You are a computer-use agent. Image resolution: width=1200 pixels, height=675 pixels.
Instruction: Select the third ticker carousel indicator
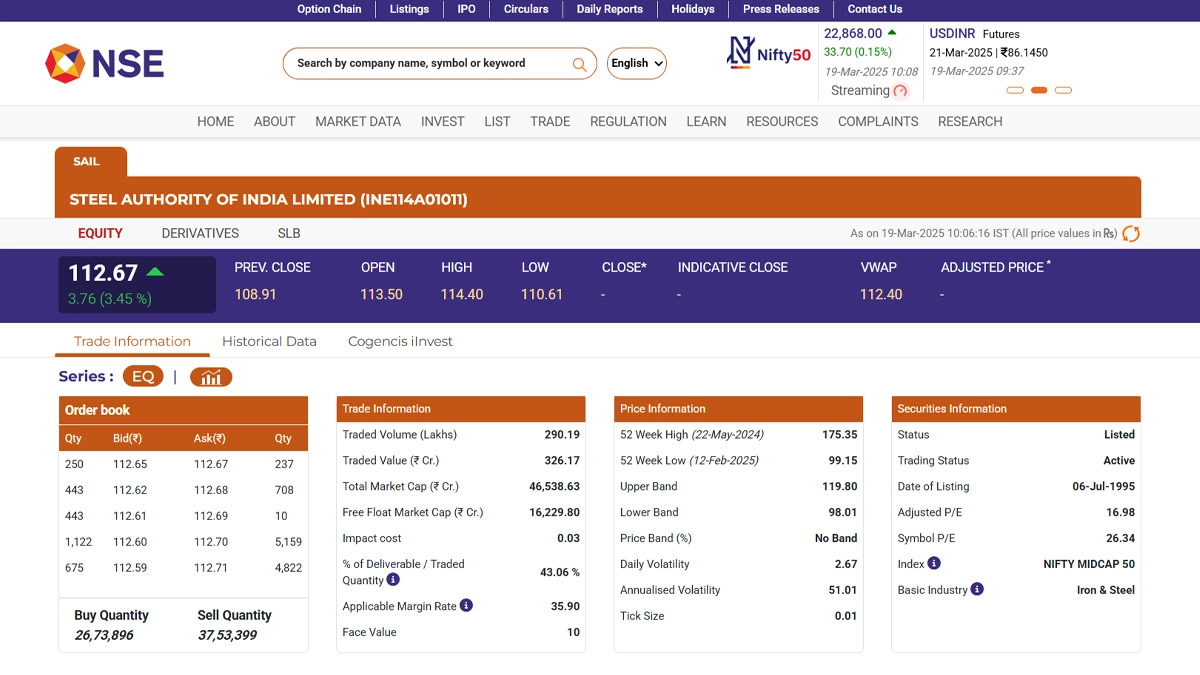click(1063, 90)
